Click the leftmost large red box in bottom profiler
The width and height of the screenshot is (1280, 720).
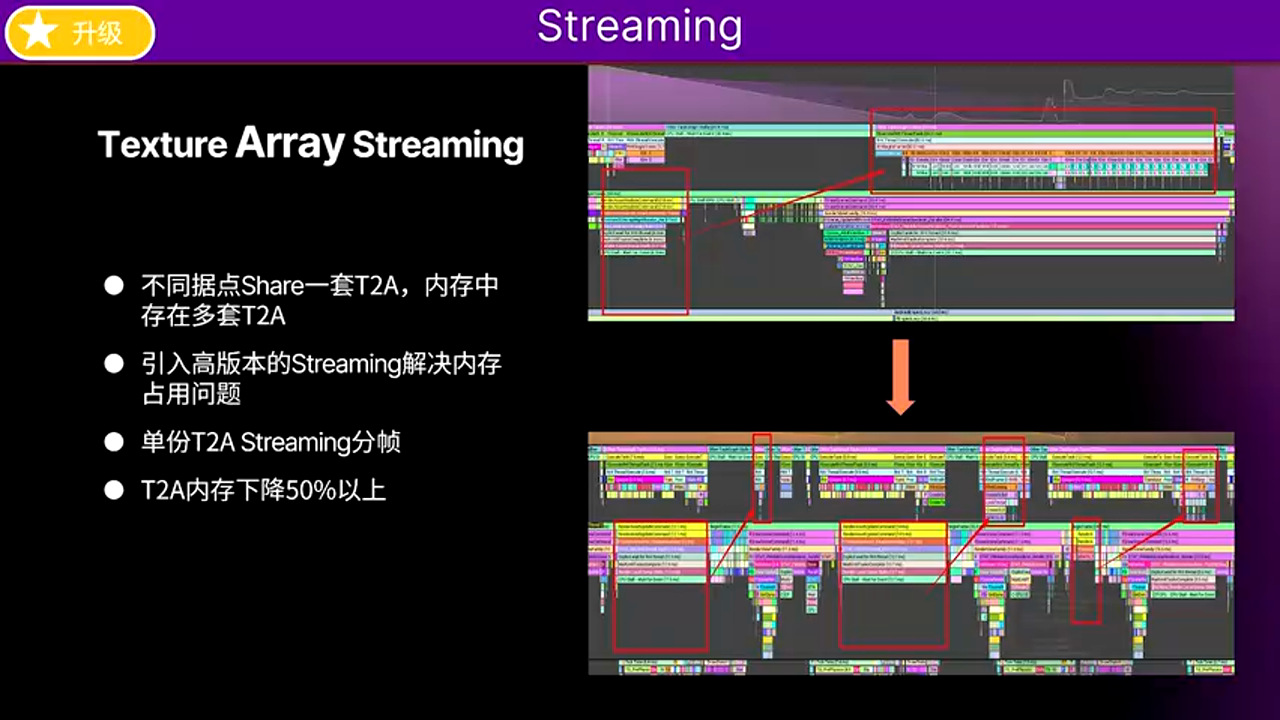[x=660, y=585]
